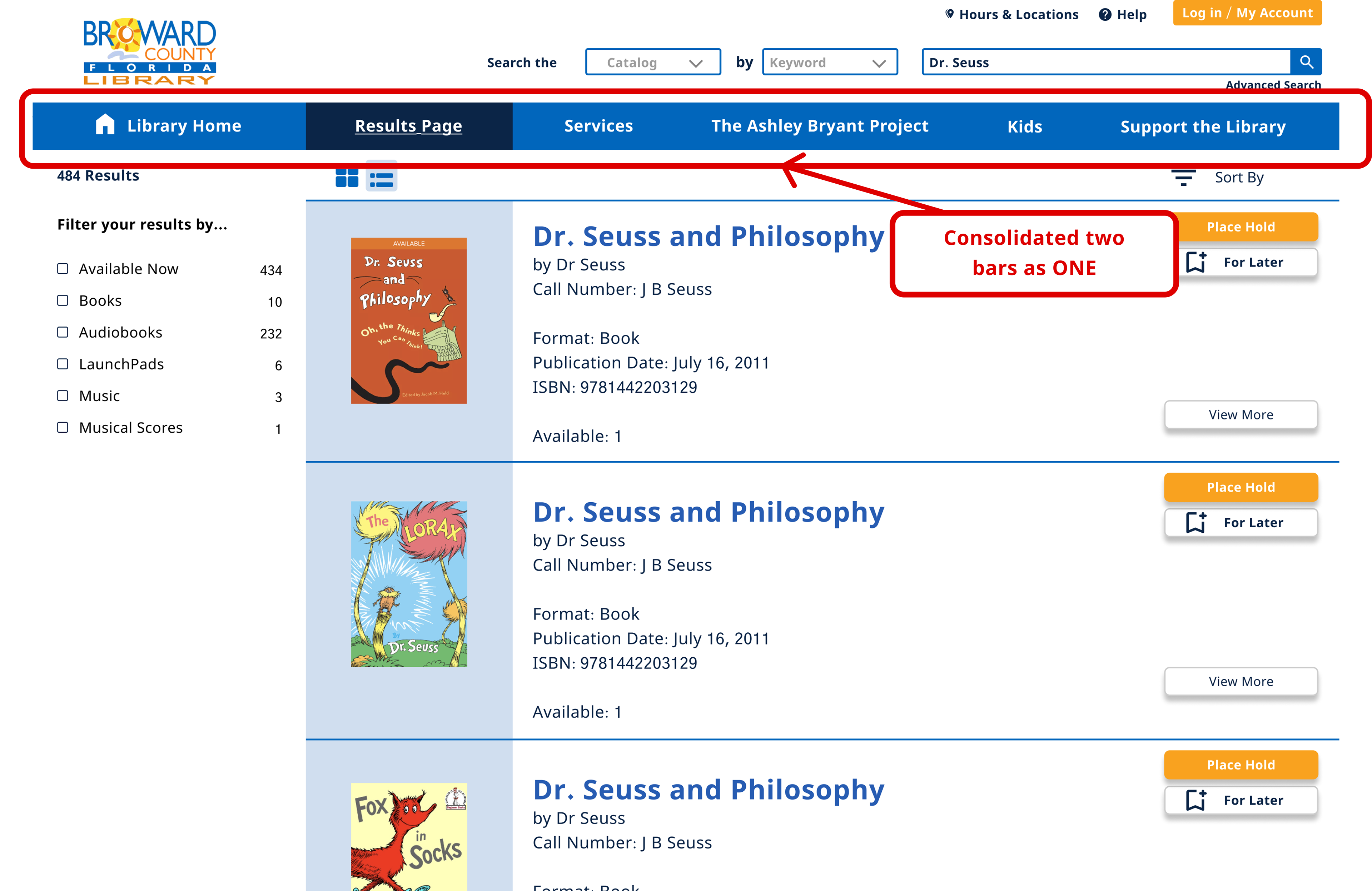Open the Services menu item
The height and width of the screenshot is (891, 1372).
[x=598, y=126]
